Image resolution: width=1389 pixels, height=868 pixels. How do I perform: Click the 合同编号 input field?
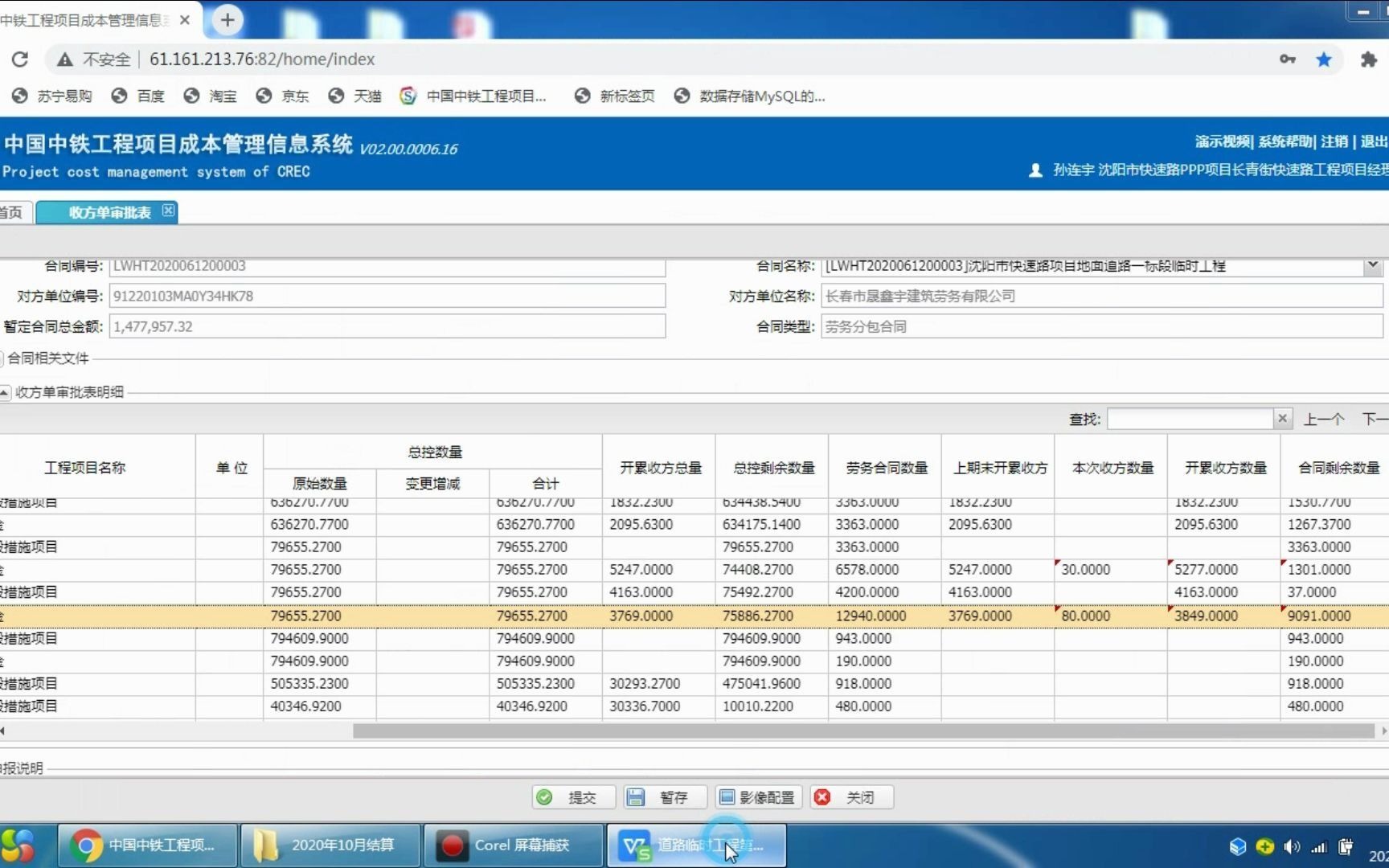pyautogui.click(x=387, y=266)
